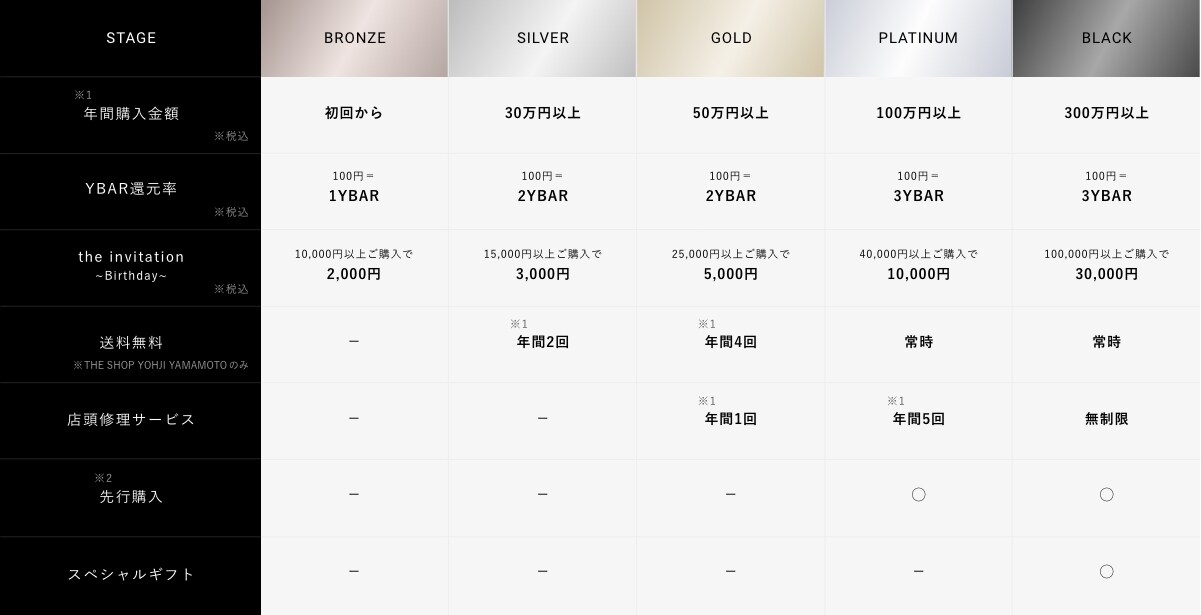Choose the BLACK stage header
1201x615 pixels.
(1106, 38)
